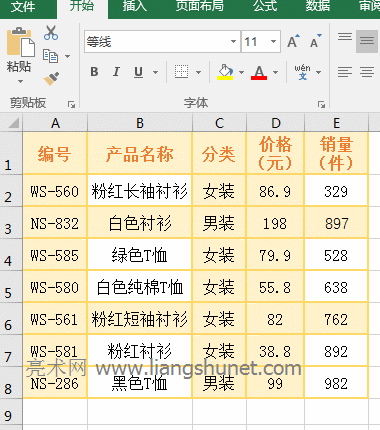Viewport: 380px width, 430px height.
Task: Toggle Underline formatting
Action: click(138, 72)
